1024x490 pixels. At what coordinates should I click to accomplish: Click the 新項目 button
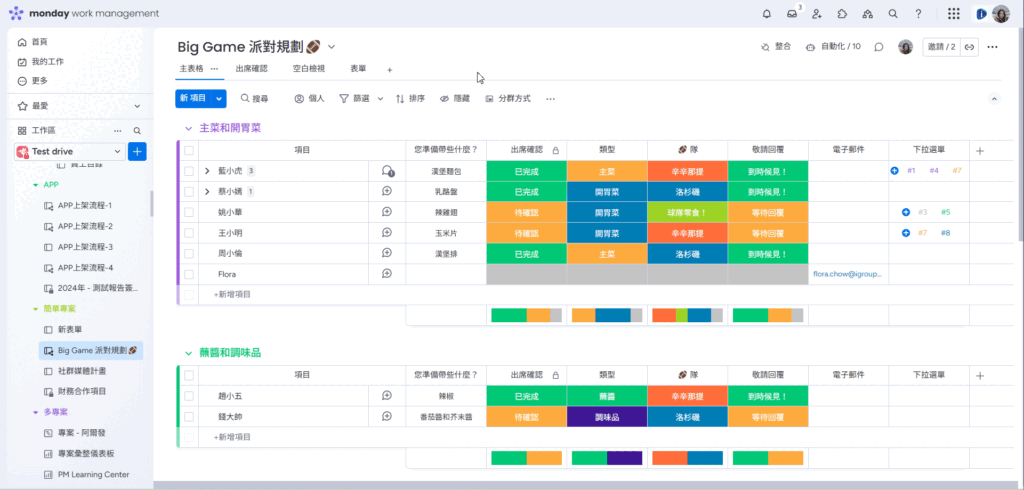point(193,99)
